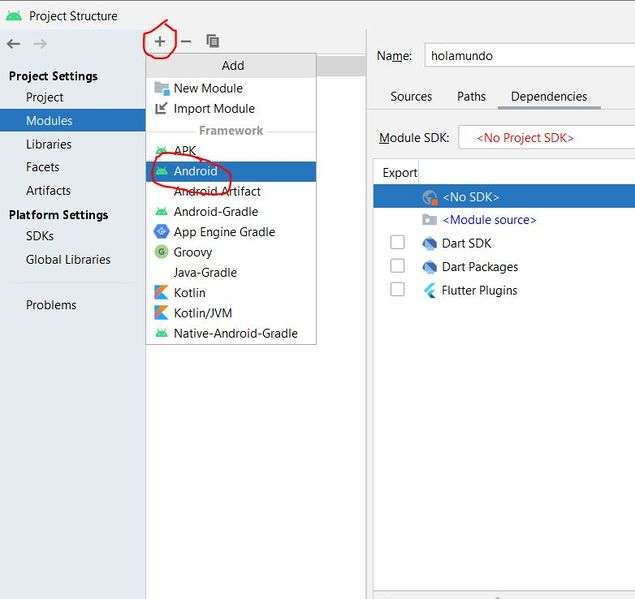This screenshot has width=635, height=599.
Task: Click the No SDK globe icon
Action: coord(430,197)
